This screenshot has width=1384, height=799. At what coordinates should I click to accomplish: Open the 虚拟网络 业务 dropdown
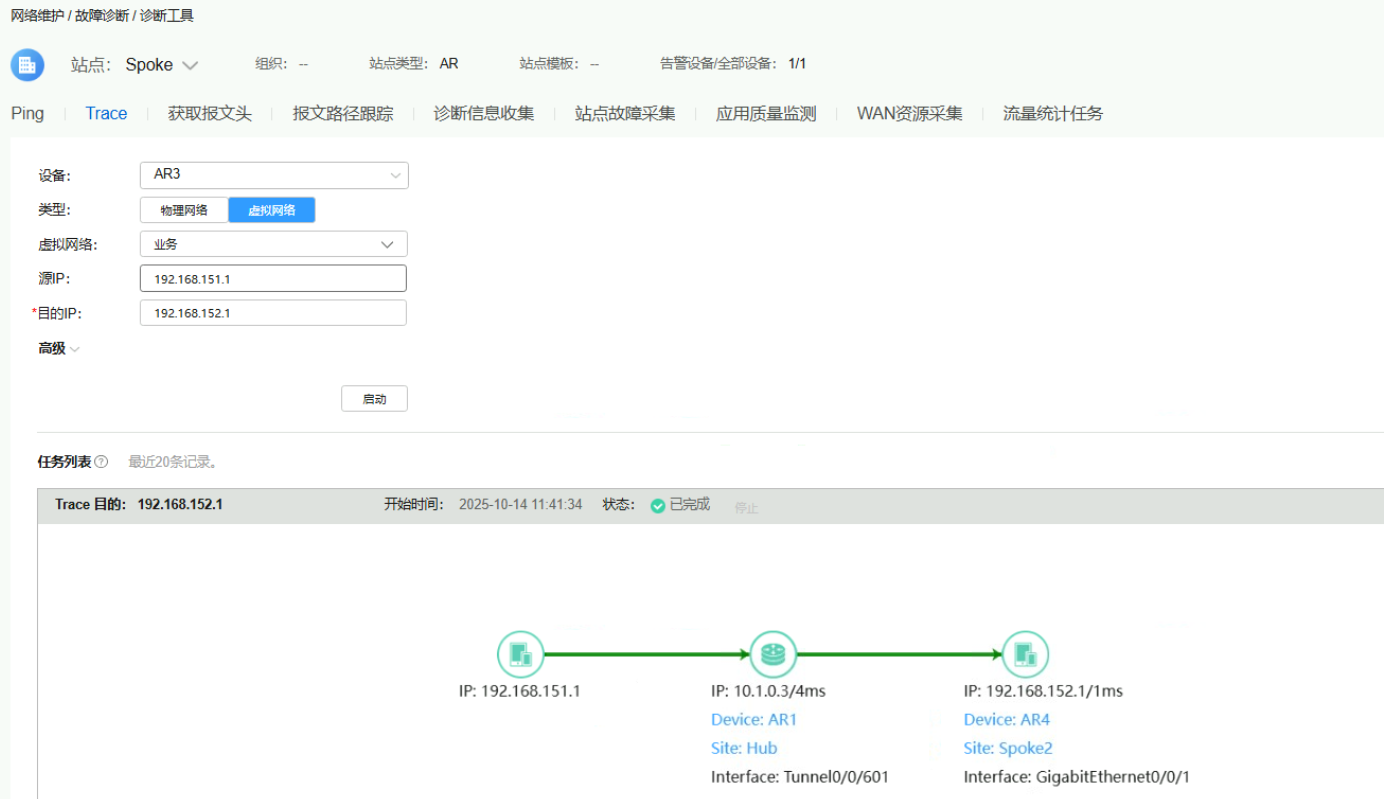274,244
